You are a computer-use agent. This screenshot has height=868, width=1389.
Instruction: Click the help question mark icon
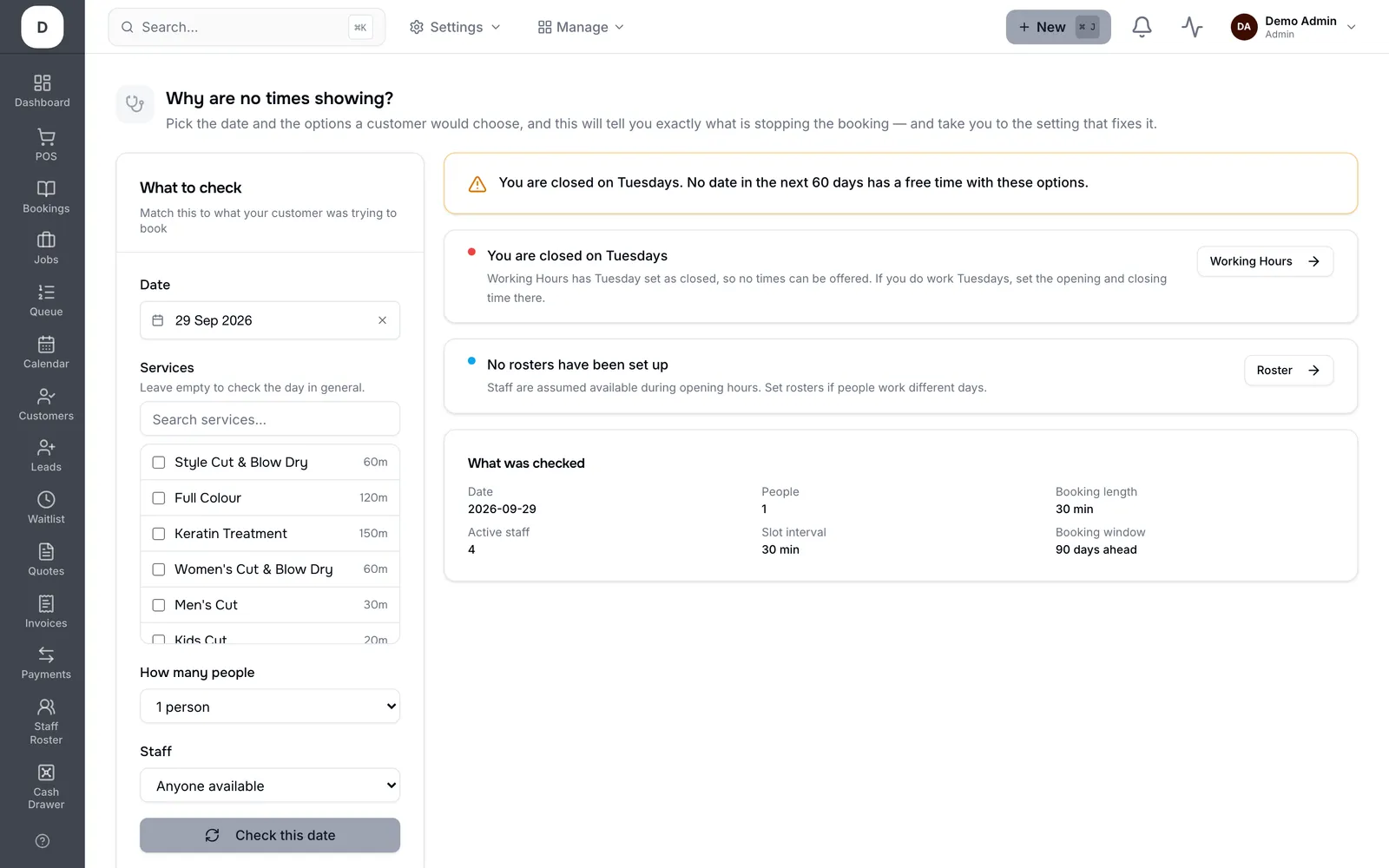43,841
